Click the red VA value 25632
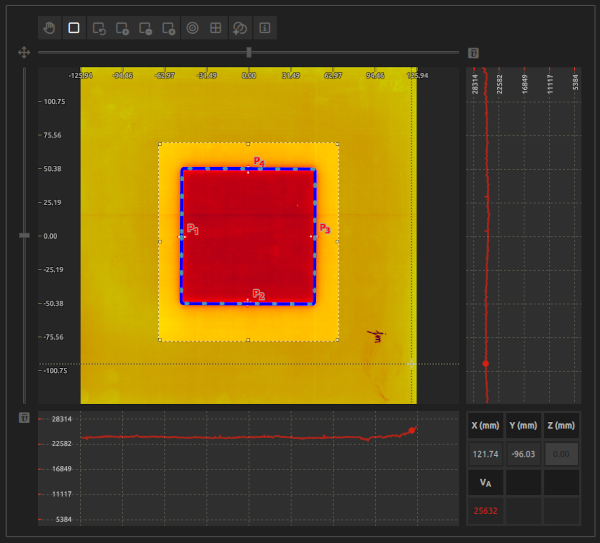 [485, 511]
